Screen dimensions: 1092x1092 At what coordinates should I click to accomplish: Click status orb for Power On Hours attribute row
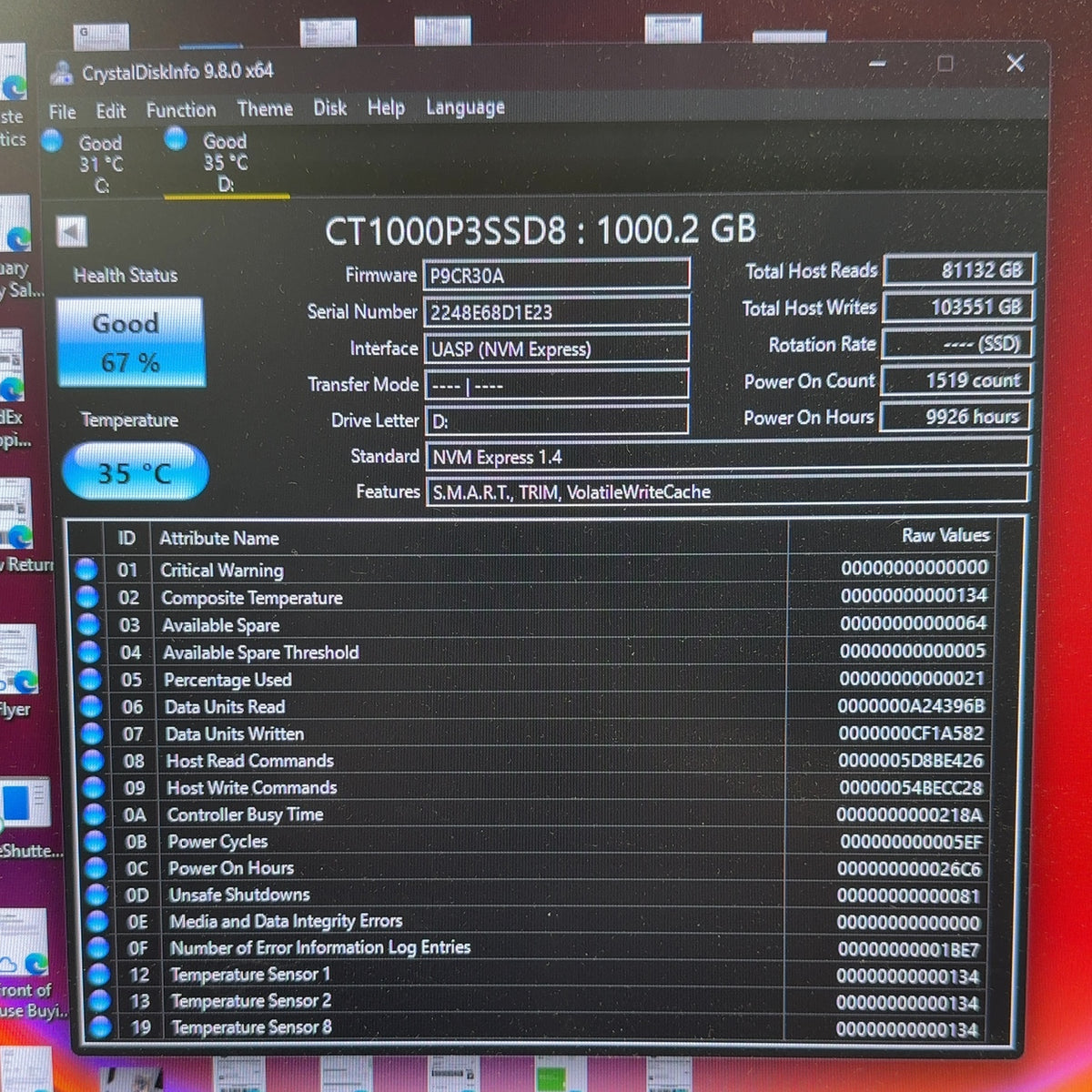[x=96, y=867]
